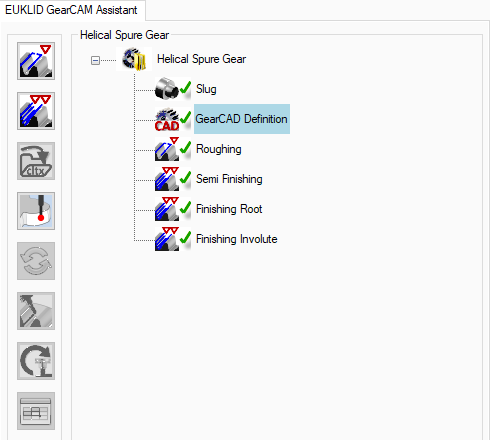
Task: Click the cltx export folder button
Action: 36,161
